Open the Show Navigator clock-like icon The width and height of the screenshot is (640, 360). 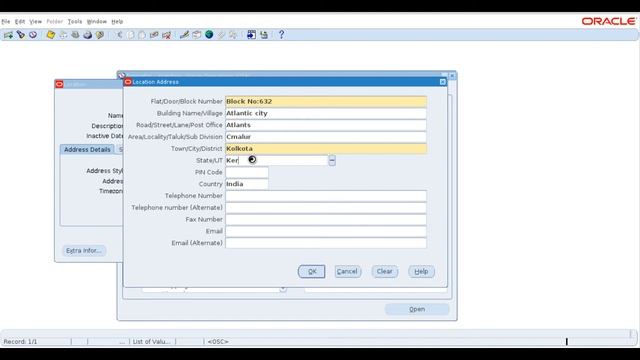(33, 35)
